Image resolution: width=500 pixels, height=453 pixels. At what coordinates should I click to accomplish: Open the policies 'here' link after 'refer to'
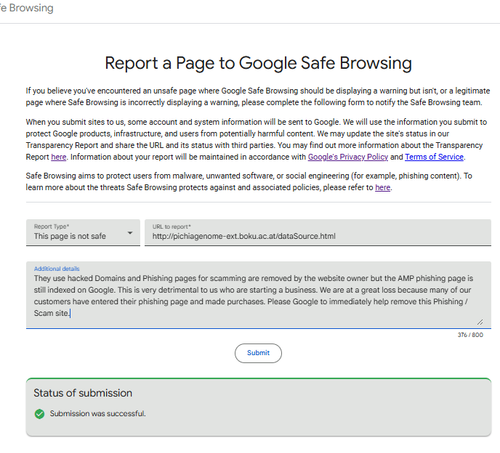coord(383,188)
